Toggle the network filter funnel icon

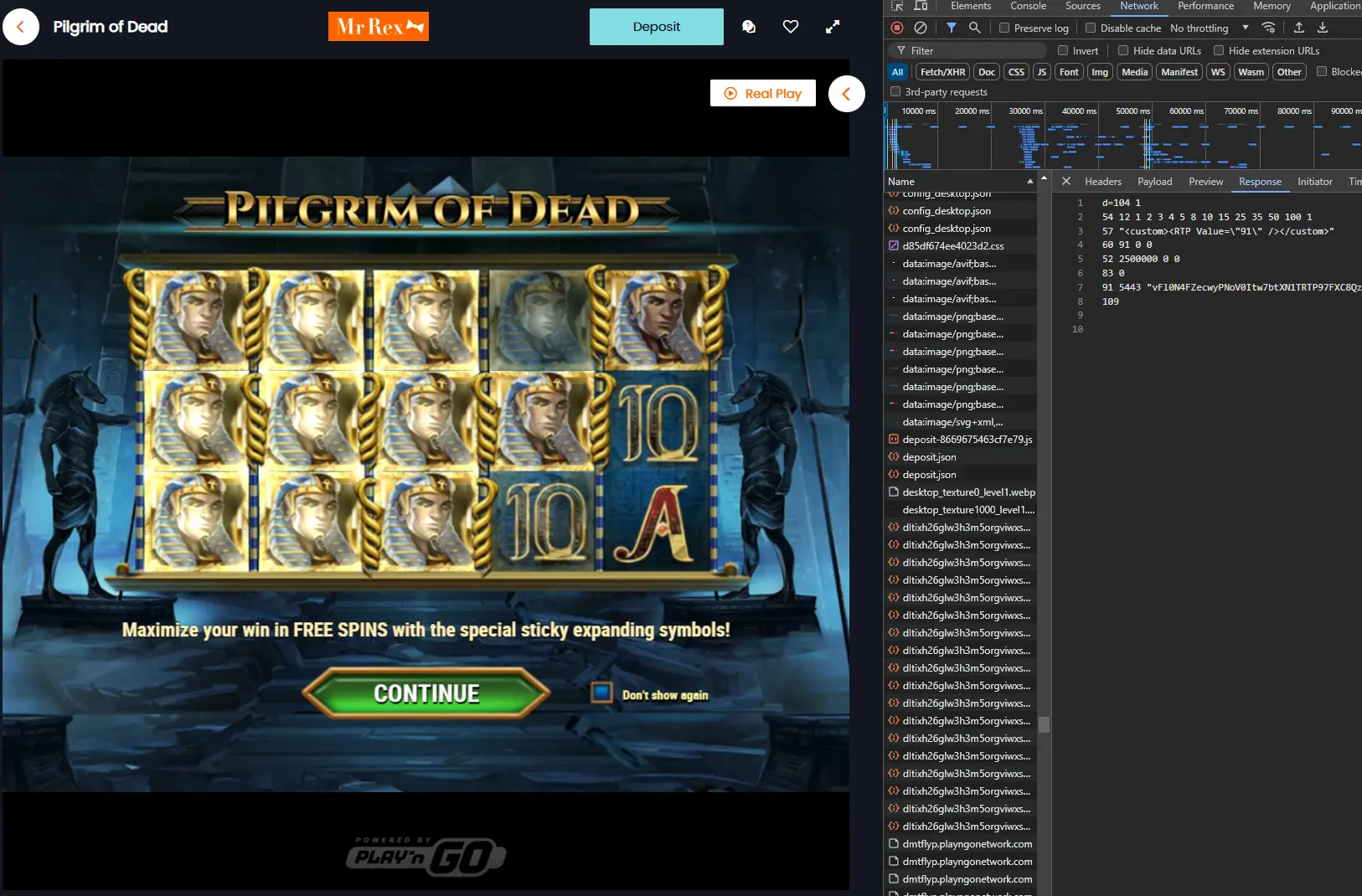coord(952,28)
